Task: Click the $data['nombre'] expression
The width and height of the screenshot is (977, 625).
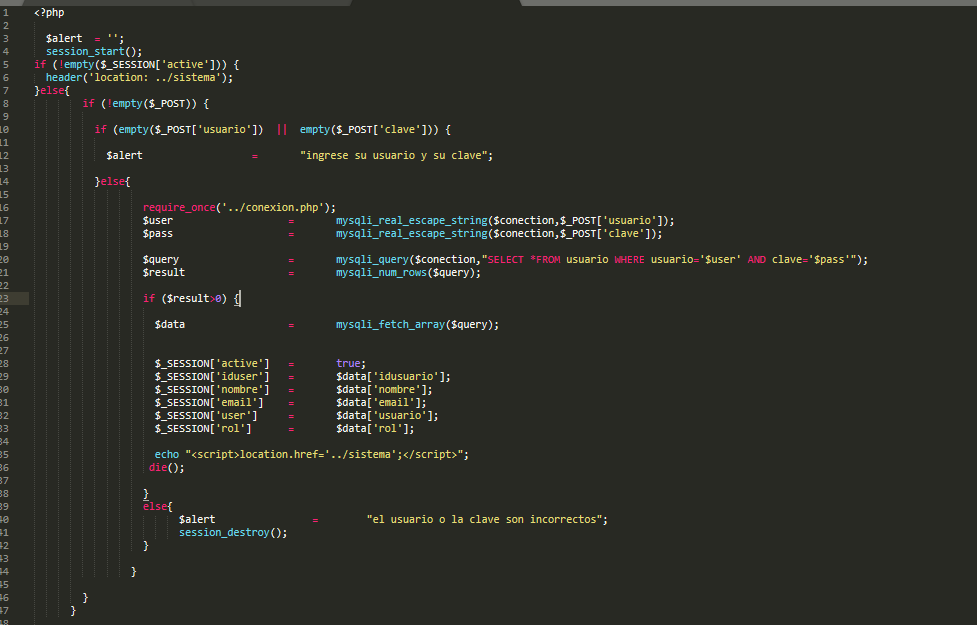Action: [x=381, y=390]
